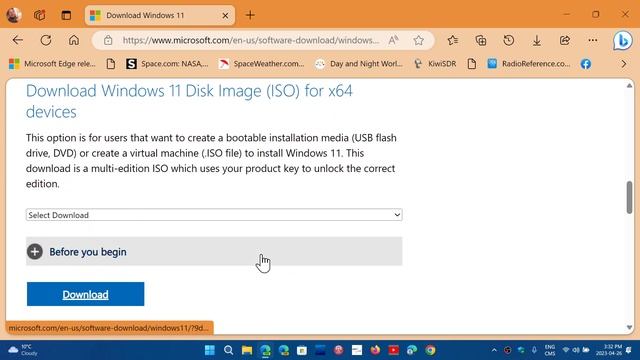Open Firefox from the taskbar
640x360 pixels.
coord(375,350)
